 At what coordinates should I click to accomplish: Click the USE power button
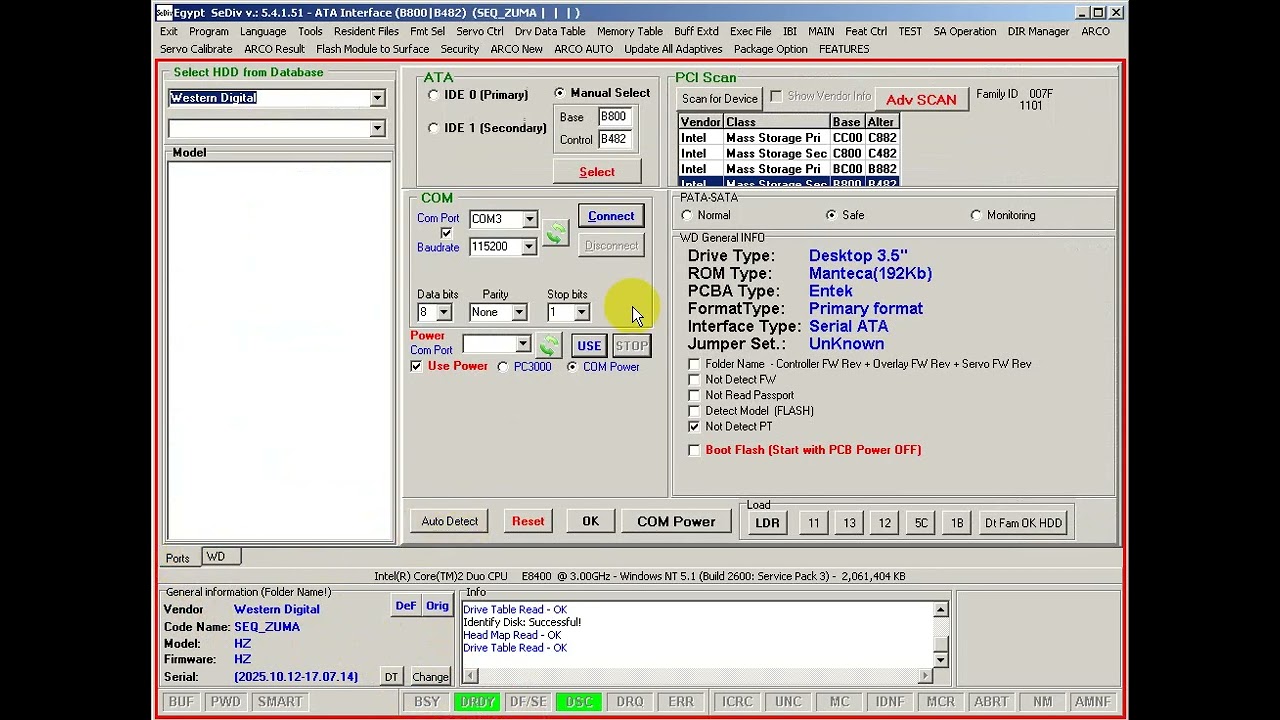coord(589,346)
